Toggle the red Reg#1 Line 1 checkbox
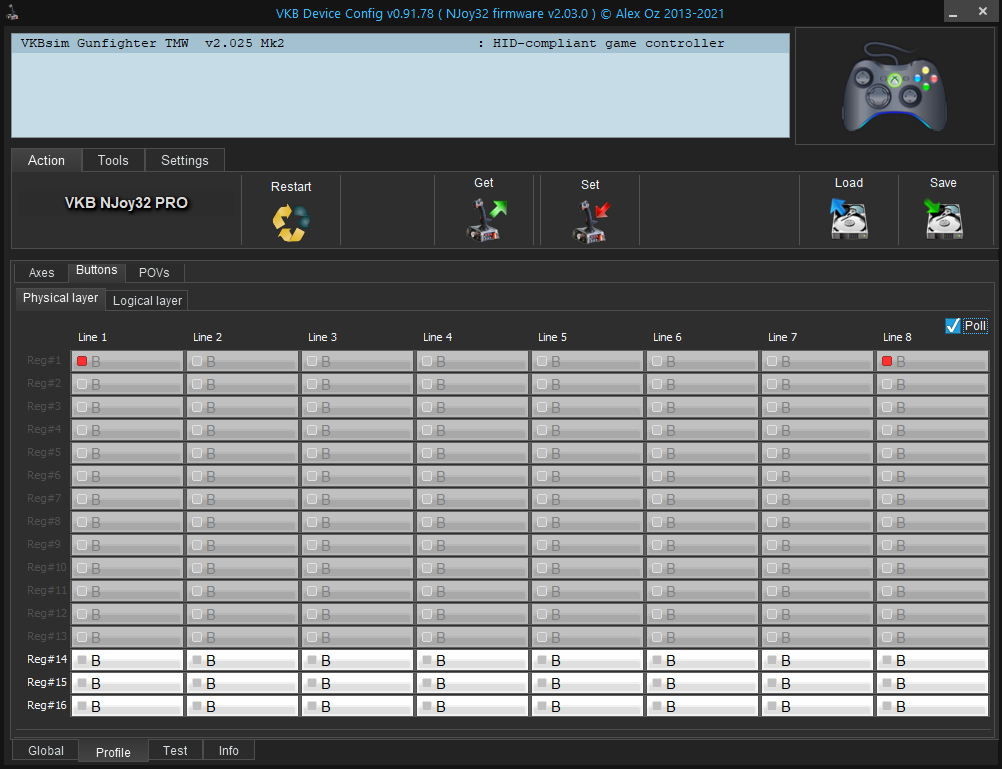The height and width of the screenshot is (769, 1002). point(82,361)
